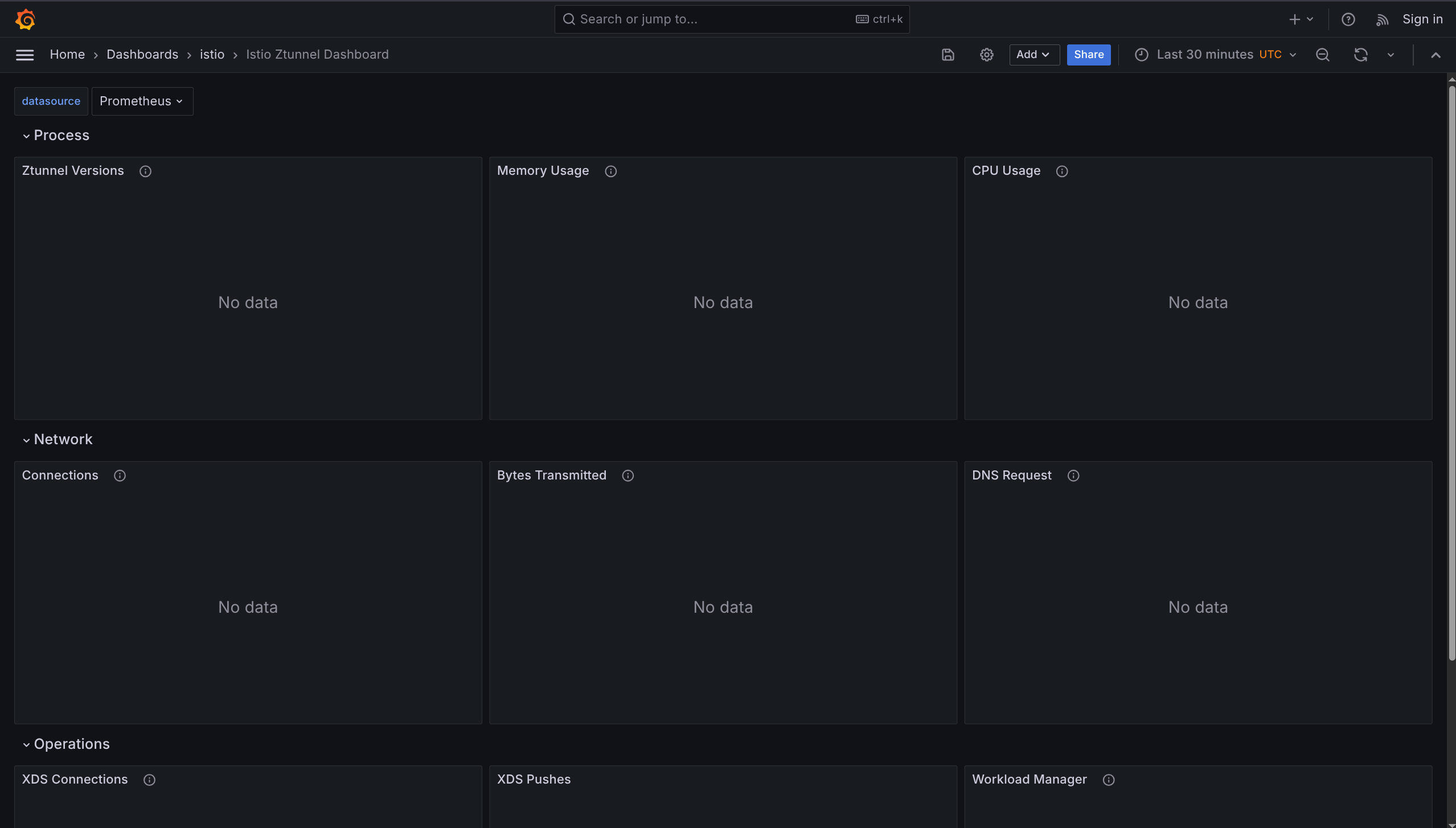The width and height of the screenshot is (1456, 828).
Task: Click the RSS/news icon near Sign in
Action: [1383, 19]
